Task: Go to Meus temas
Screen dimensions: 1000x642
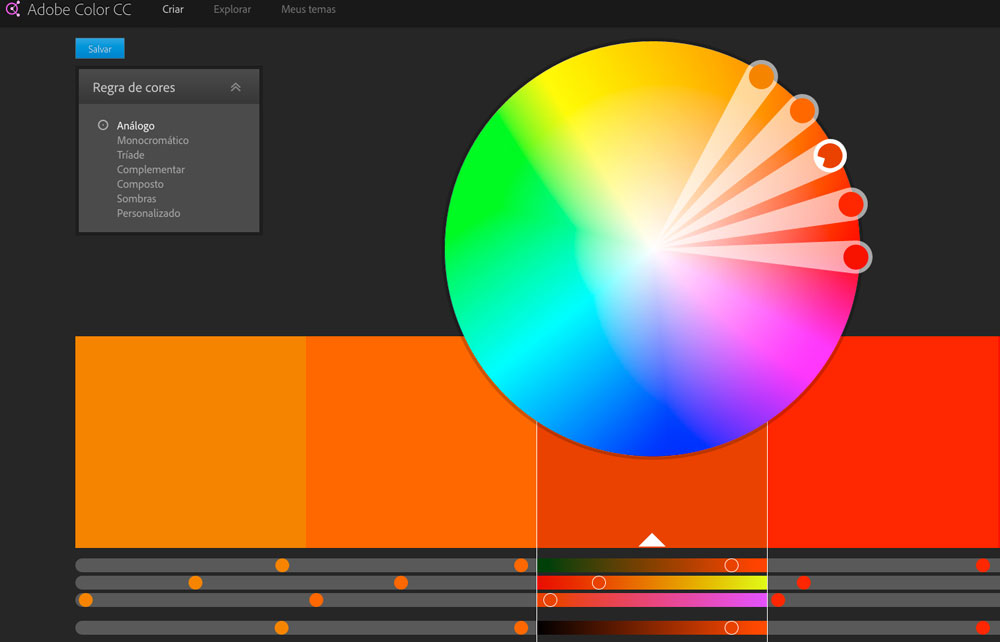Action: click(x=308, y=10)
